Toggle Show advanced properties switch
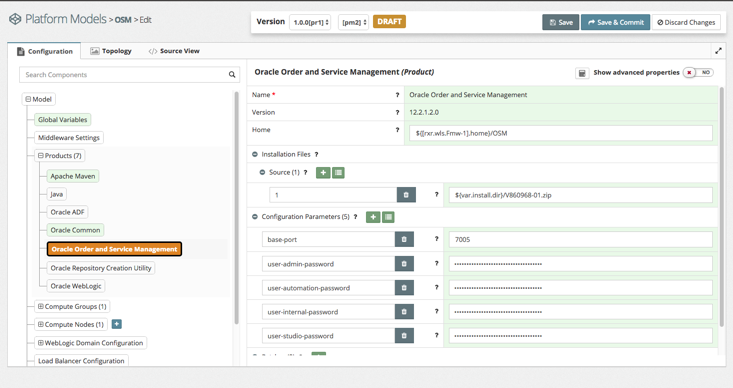 tap(698, 72)
